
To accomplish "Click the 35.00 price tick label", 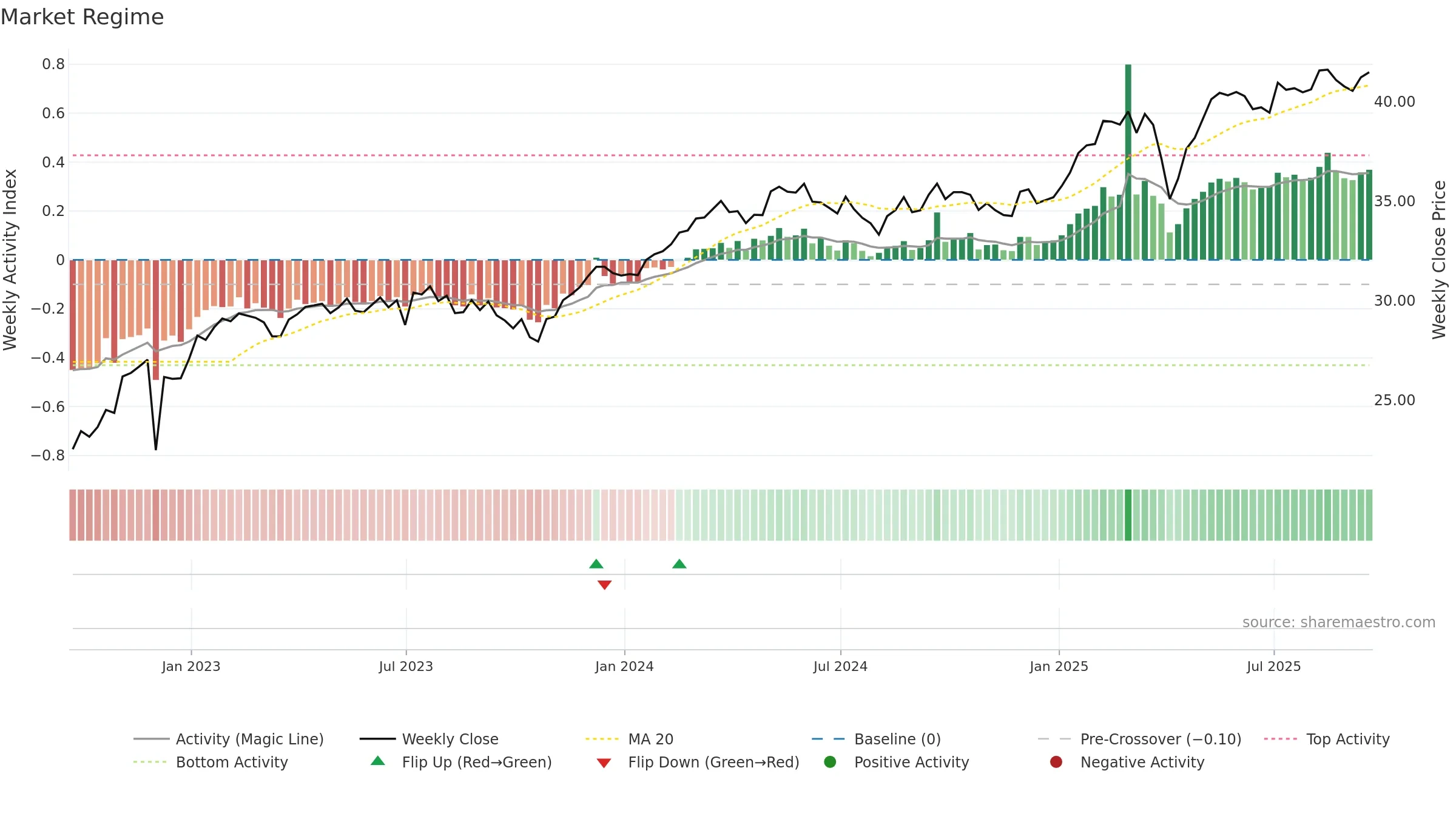I will (x=1394, y=201).
